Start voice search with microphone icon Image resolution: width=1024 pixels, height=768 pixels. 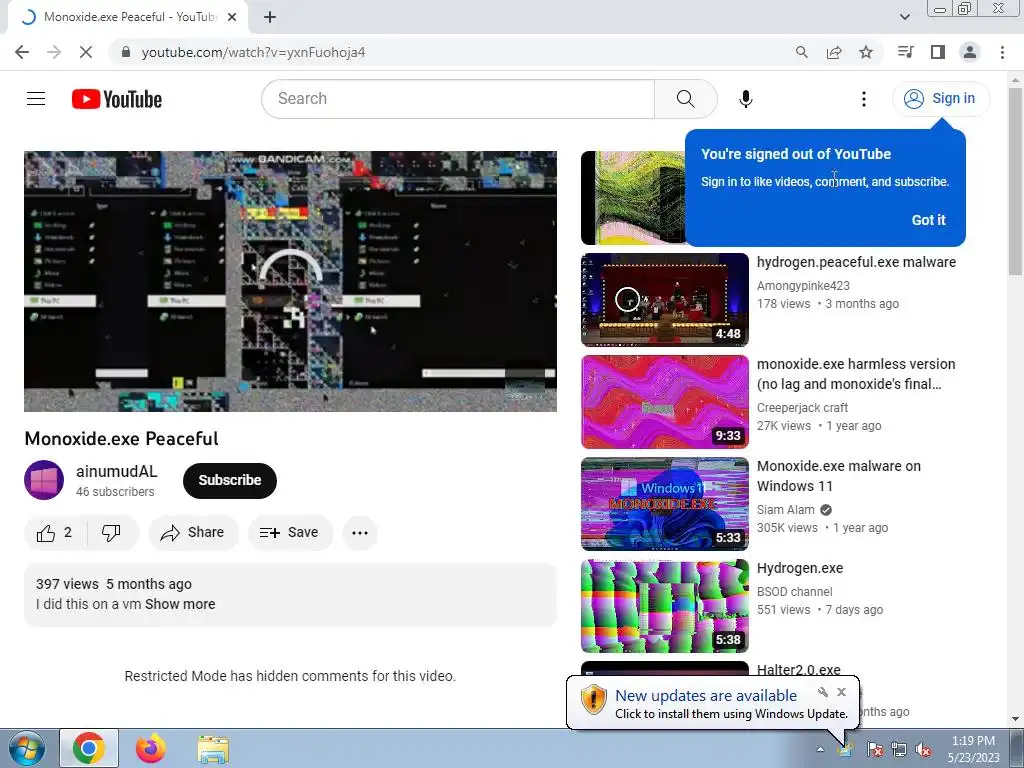pos(745,99)
